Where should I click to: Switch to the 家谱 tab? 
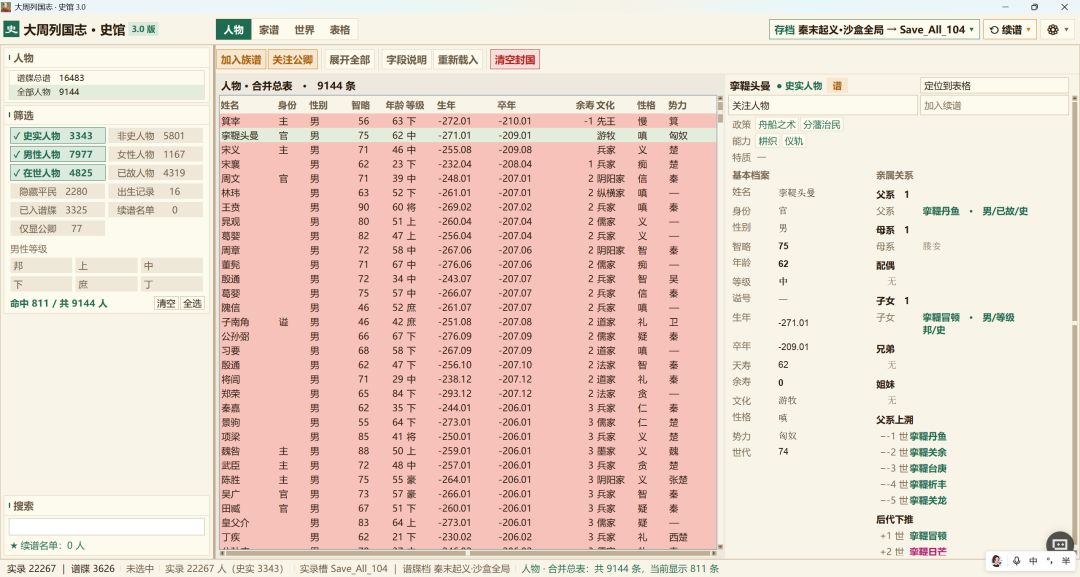click(x=269, y=30)
